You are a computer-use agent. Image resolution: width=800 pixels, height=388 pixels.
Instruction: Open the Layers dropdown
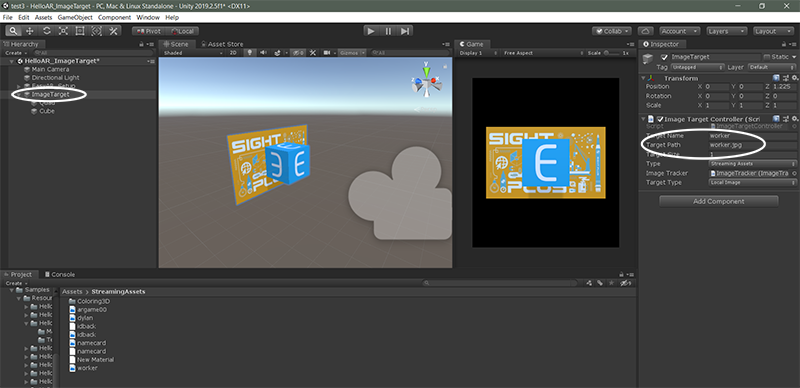[x=727, y=31]
